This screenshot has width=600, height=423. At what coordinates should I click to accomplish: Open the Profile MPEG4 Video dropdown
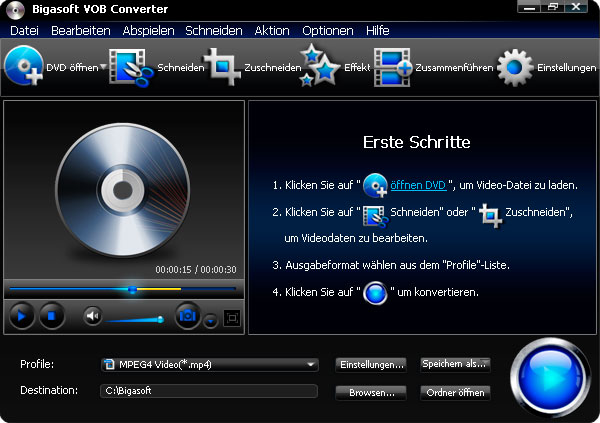tap(210, 364)
